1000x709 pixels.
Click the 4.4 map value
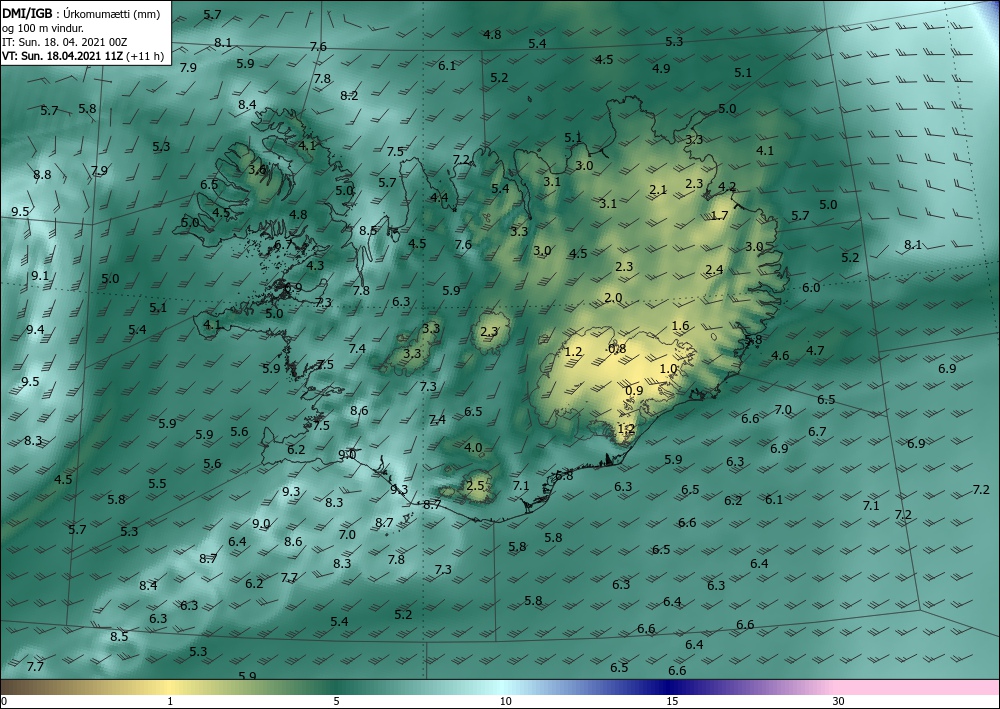click(x=439, y=198)
